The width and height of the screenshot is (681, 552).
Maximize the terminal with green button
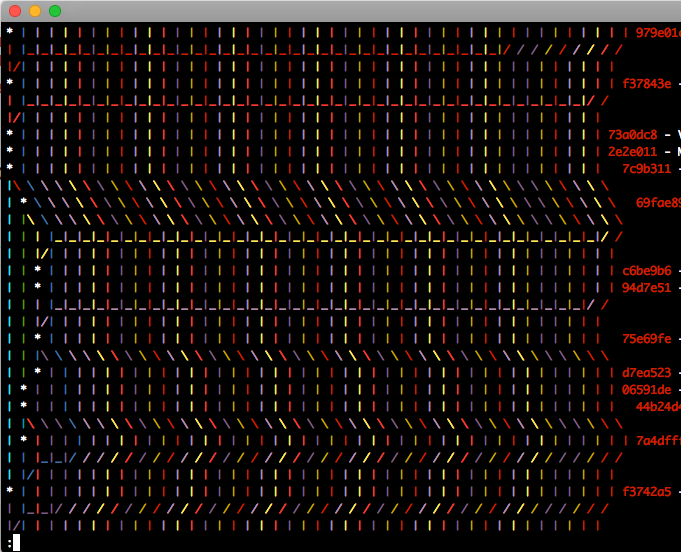click(55, 11)
